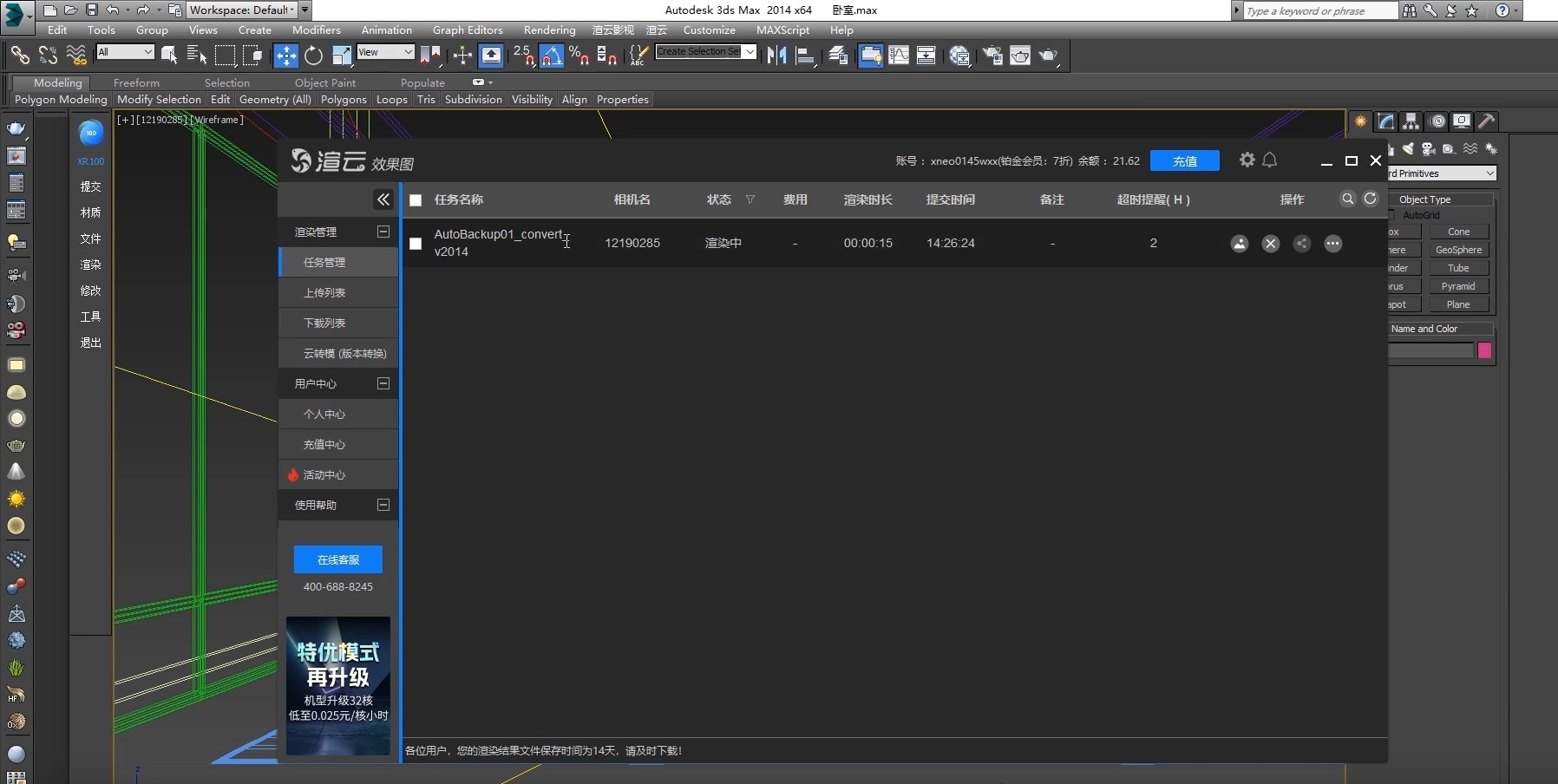Open the reference coordinate View dropdown
The image size is (1558, 784).
[385, 52]
